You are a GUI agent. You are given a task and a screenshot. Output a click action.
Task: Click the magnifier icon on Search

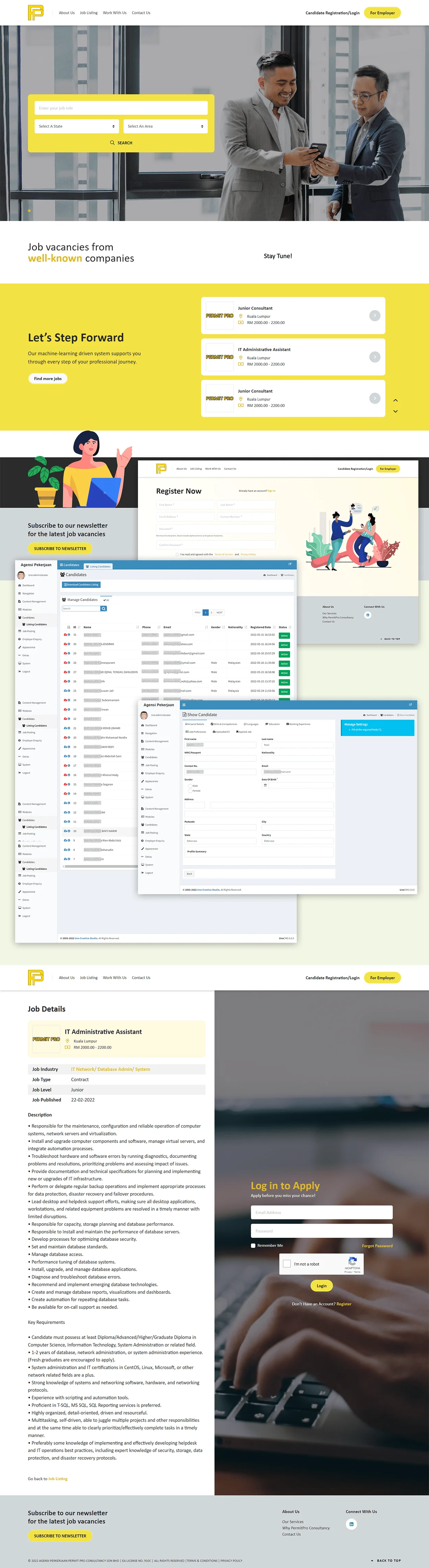(x=112, y=142)
